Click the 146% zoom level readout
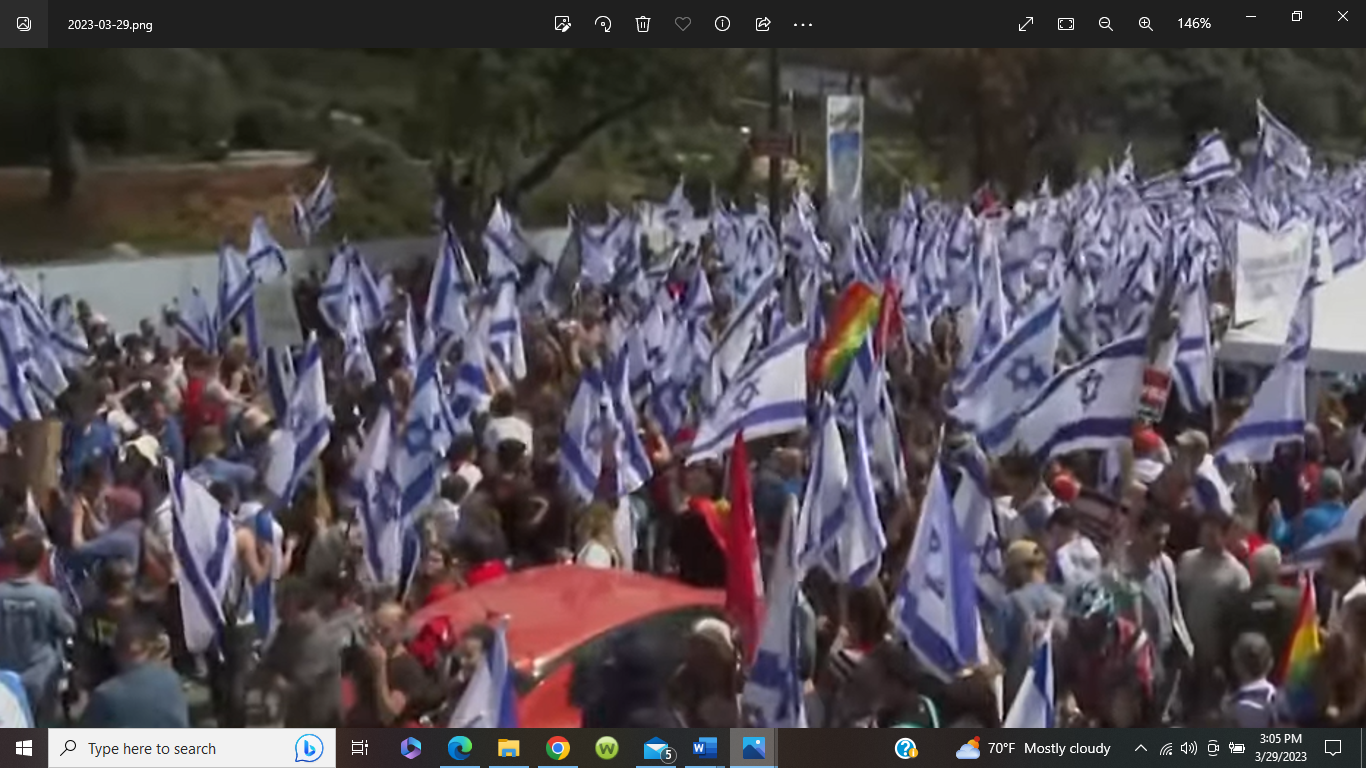The width and height of the screenshot is (1366, 768). click(x=1194, y=24)
